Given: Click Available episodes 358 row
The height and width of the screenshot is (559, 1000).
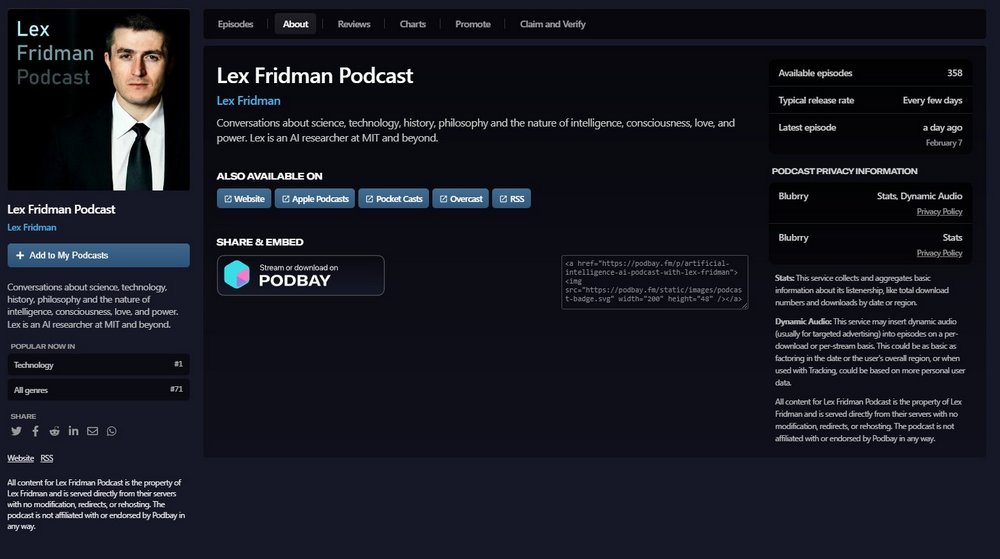Looking at the screenshot, I should [x=870, y=73].
